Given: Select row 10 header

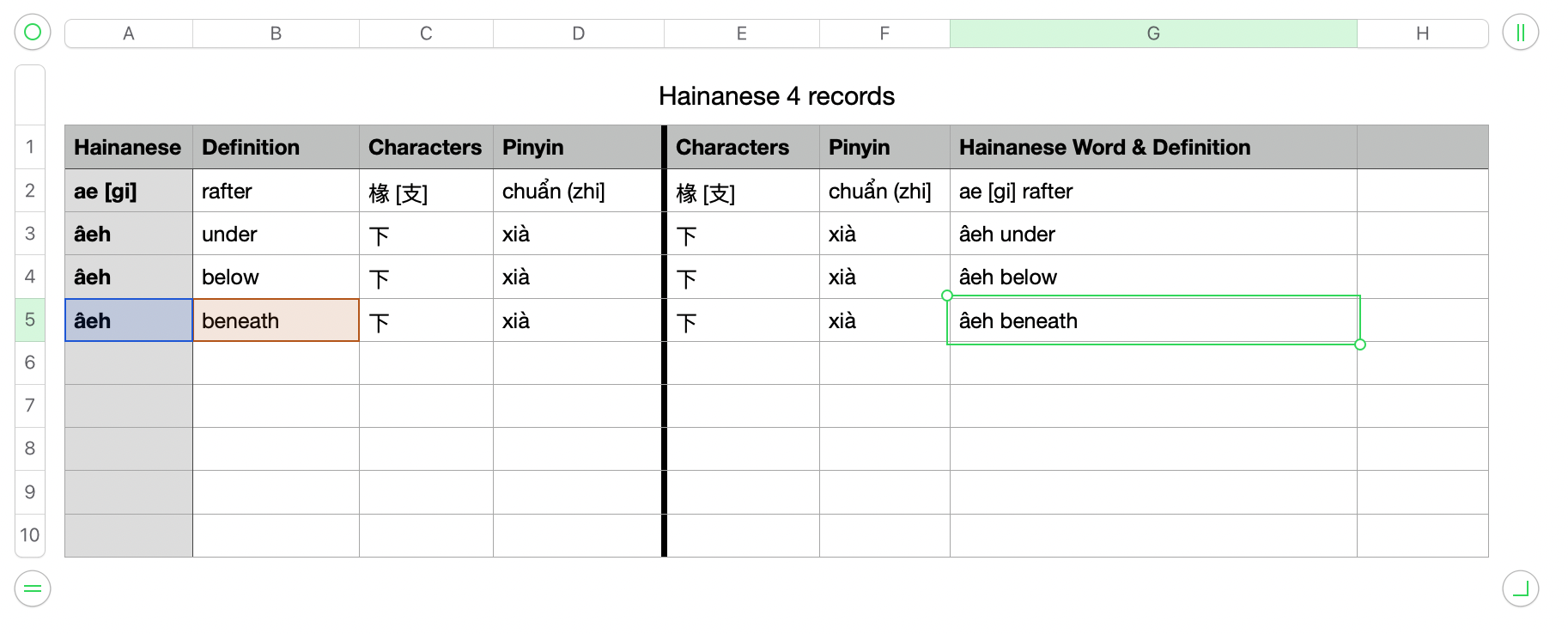Looking at the screenshot, I should (x=30, y=535).
